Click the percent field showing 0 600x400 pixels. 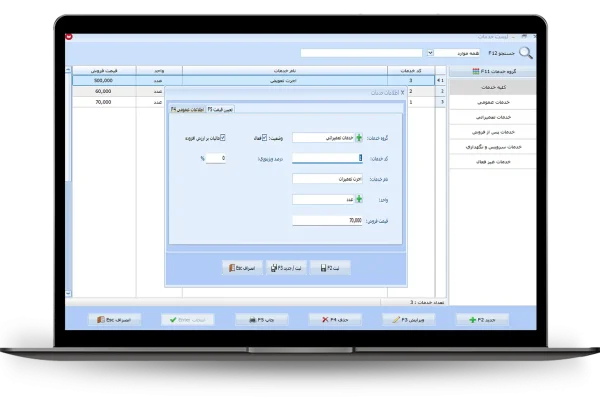pos(216,158)
